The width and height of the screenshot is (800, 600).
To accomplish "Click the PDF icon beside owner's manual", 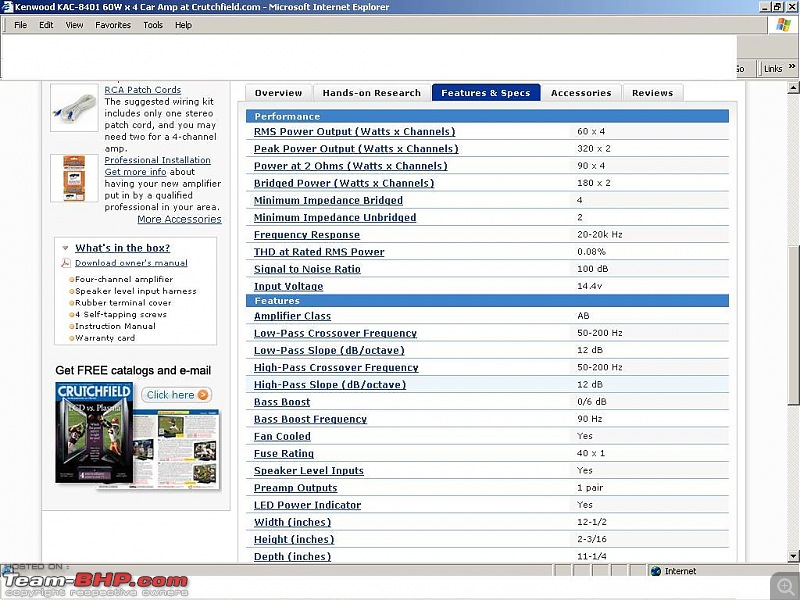I will point(66,263).
